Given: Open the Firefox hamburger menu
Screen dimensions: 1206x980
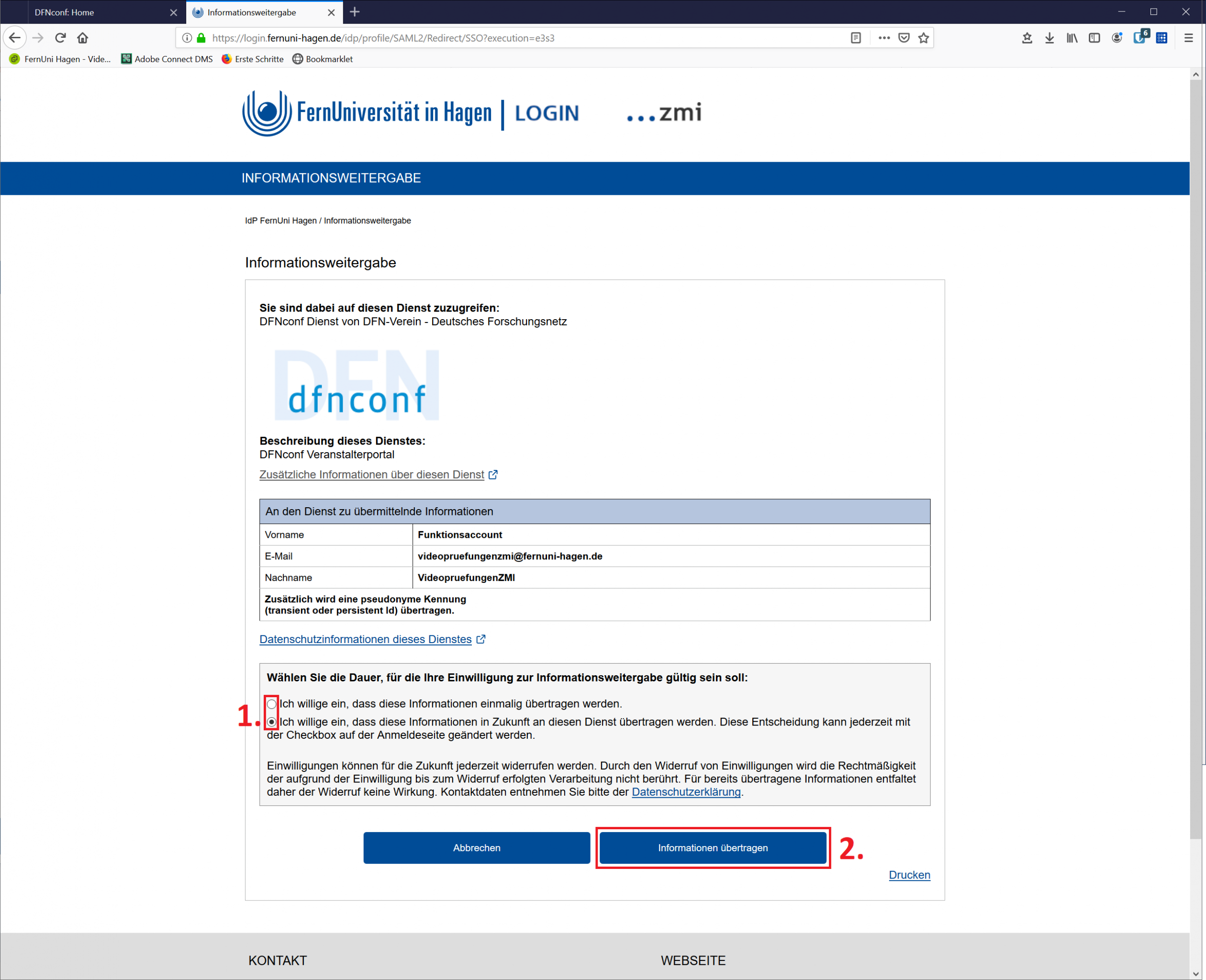Looking at the screenshot, I should click(x=1188, y=38).
